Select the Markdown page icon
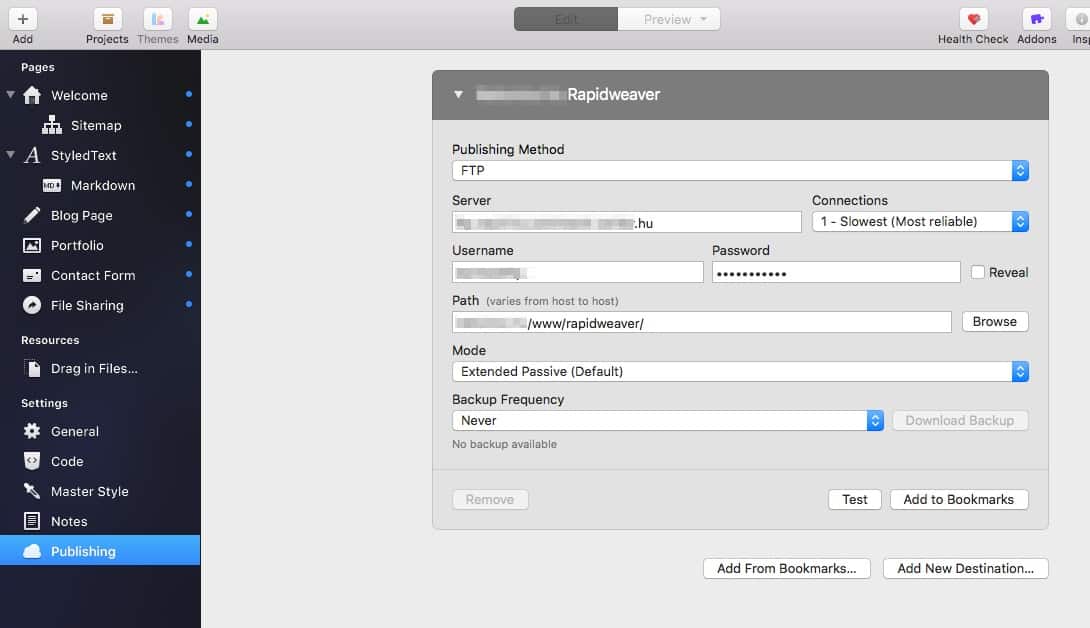Image resolution: width=1090 pixels, height=628 pixels. coord(51,185)
